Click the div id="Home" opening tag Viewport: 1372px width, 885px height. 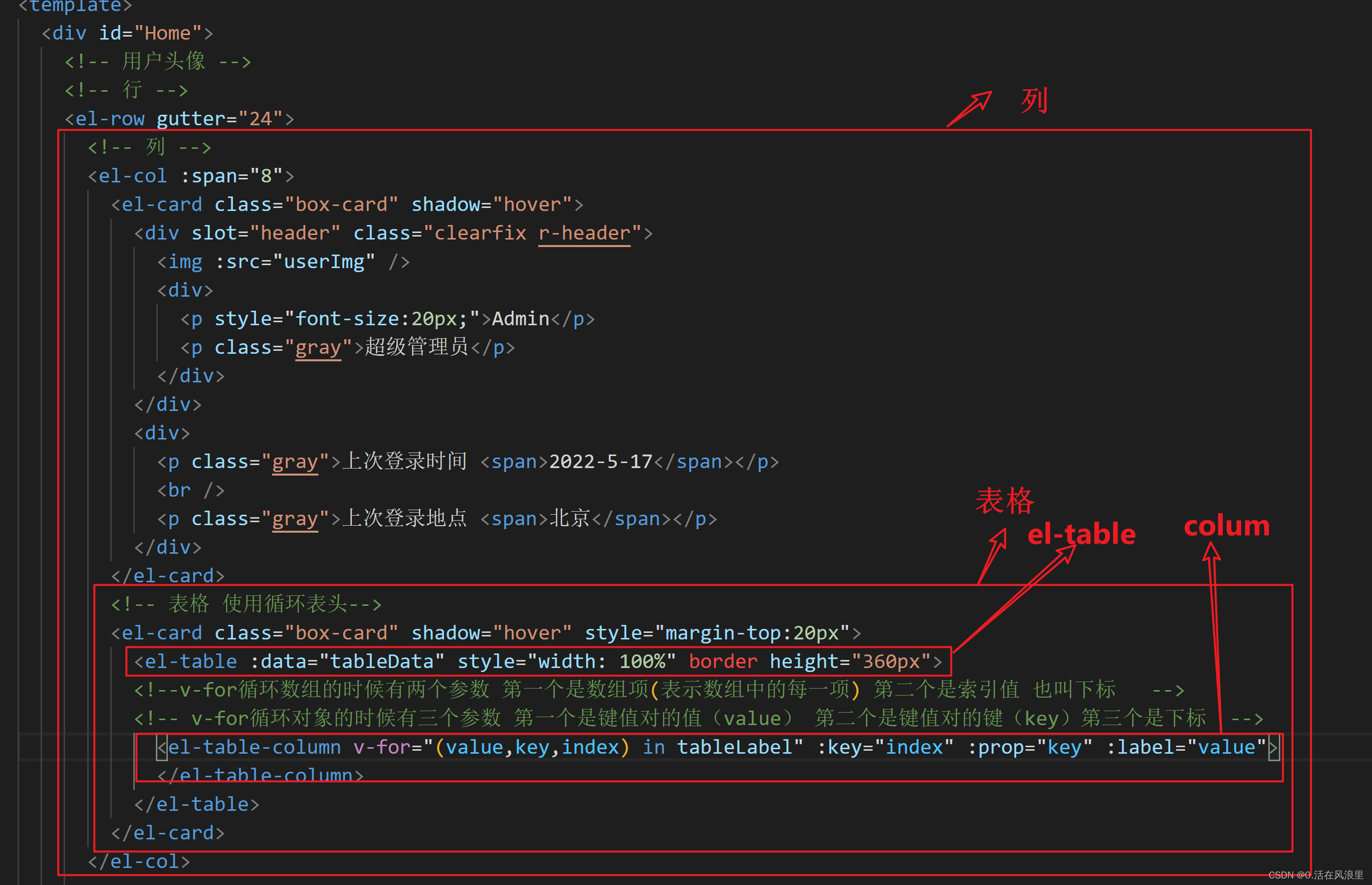(x=128, y=34)
